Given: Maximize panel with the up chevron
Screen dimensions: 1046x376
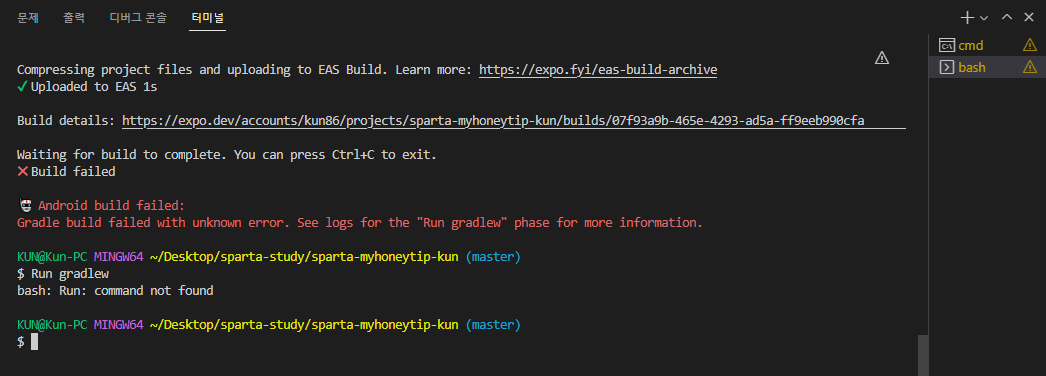Looking at the screenshot, I should click(x=1007, y=17).
